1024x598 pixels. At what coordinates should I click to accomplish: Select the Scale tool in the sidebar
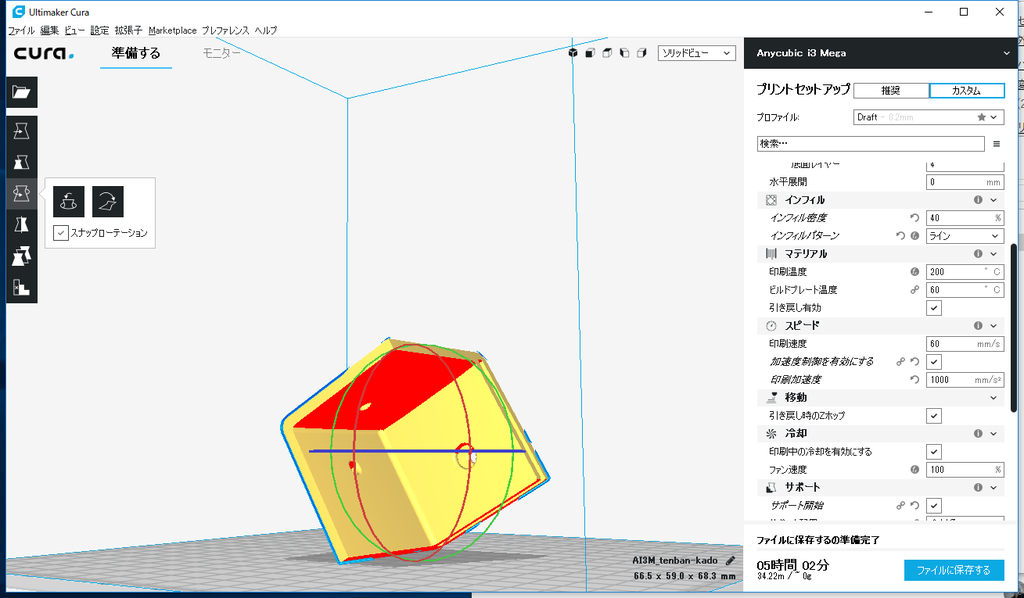[22, 162]
